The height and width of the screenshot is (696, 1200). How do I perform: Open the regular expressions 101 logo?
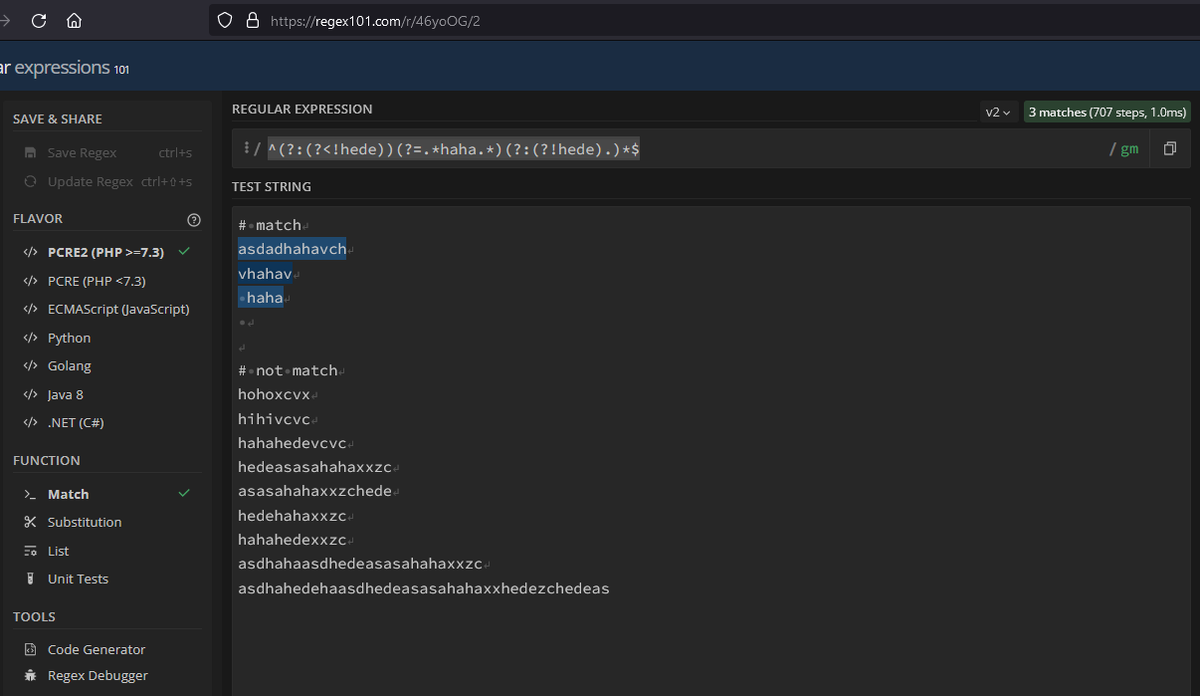click(x=64, y=68)
